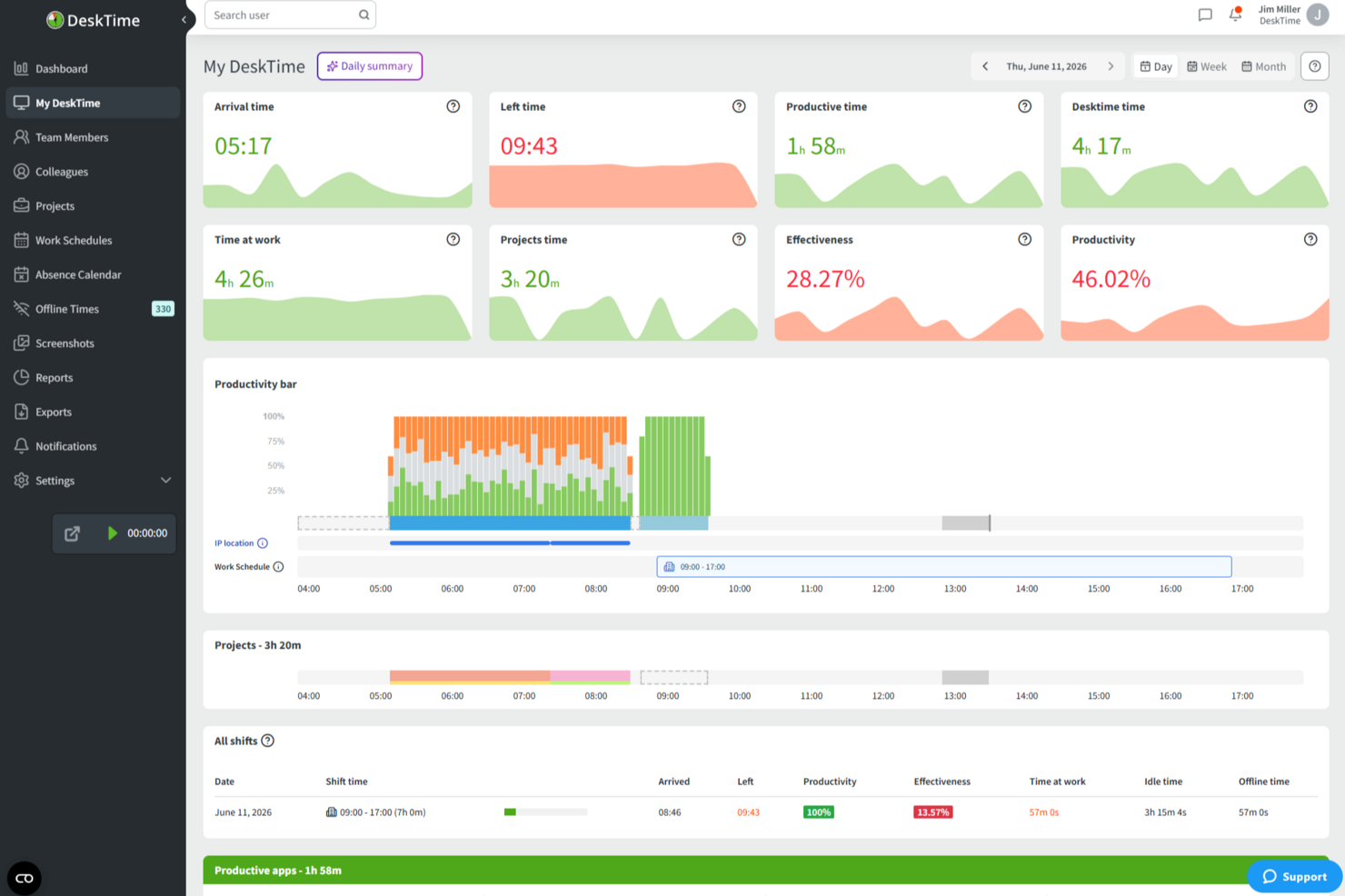Viewport: 1345px width, 896px height.
Task: Go to previous day arrow
Action: click(x=985, y=66)
